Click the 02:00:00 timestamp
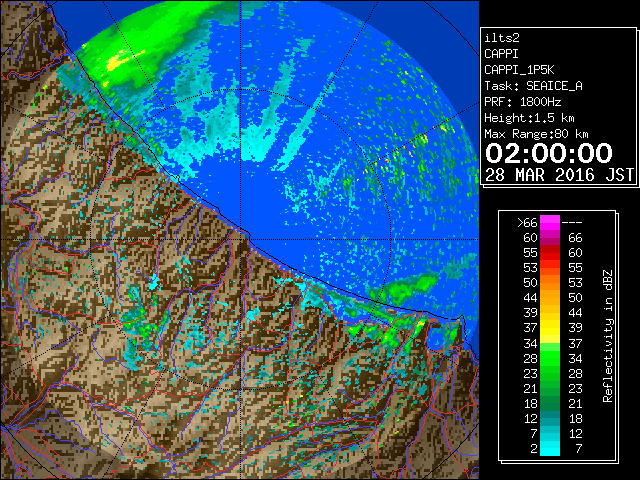The image size is (640, 480). click(549, 153)
